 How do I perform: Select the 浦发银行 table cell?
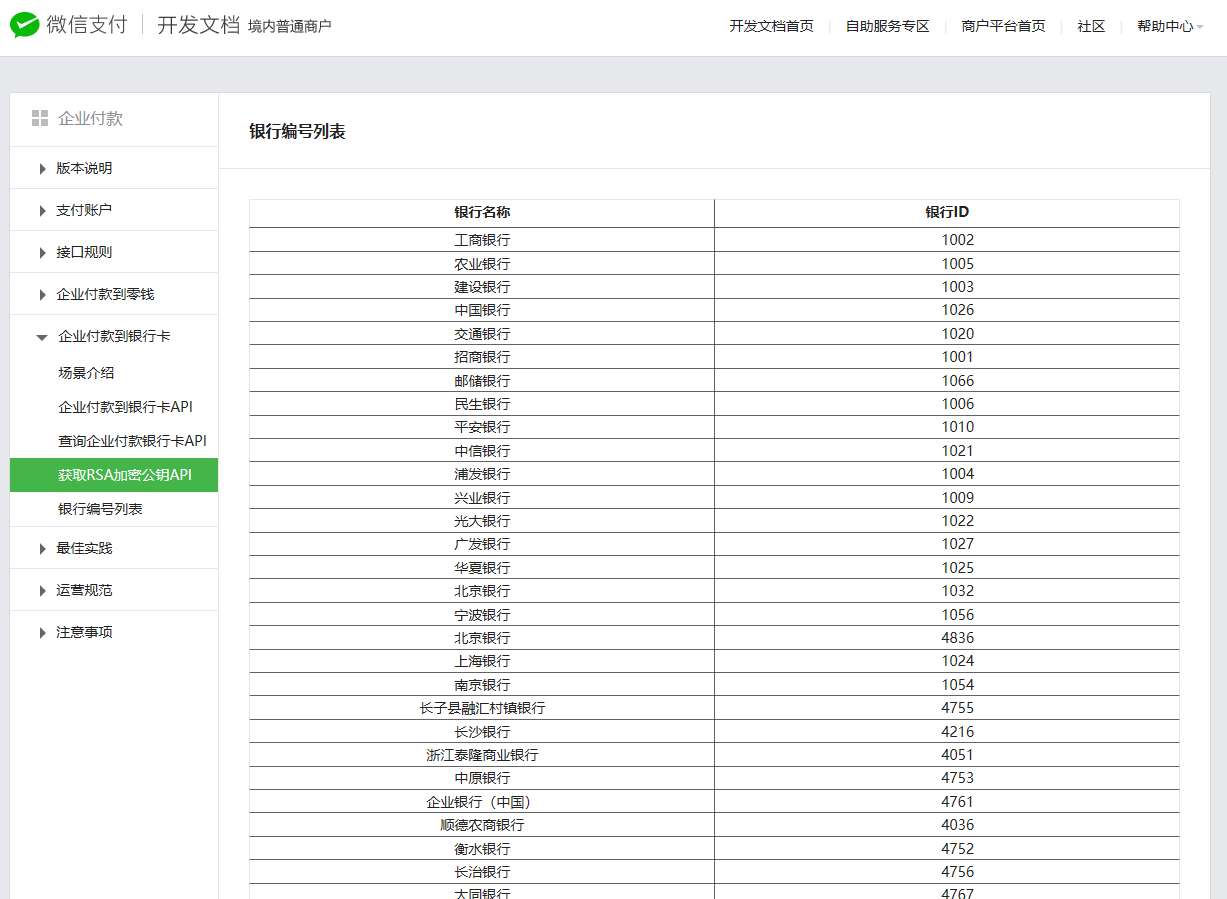coord(482,474)
